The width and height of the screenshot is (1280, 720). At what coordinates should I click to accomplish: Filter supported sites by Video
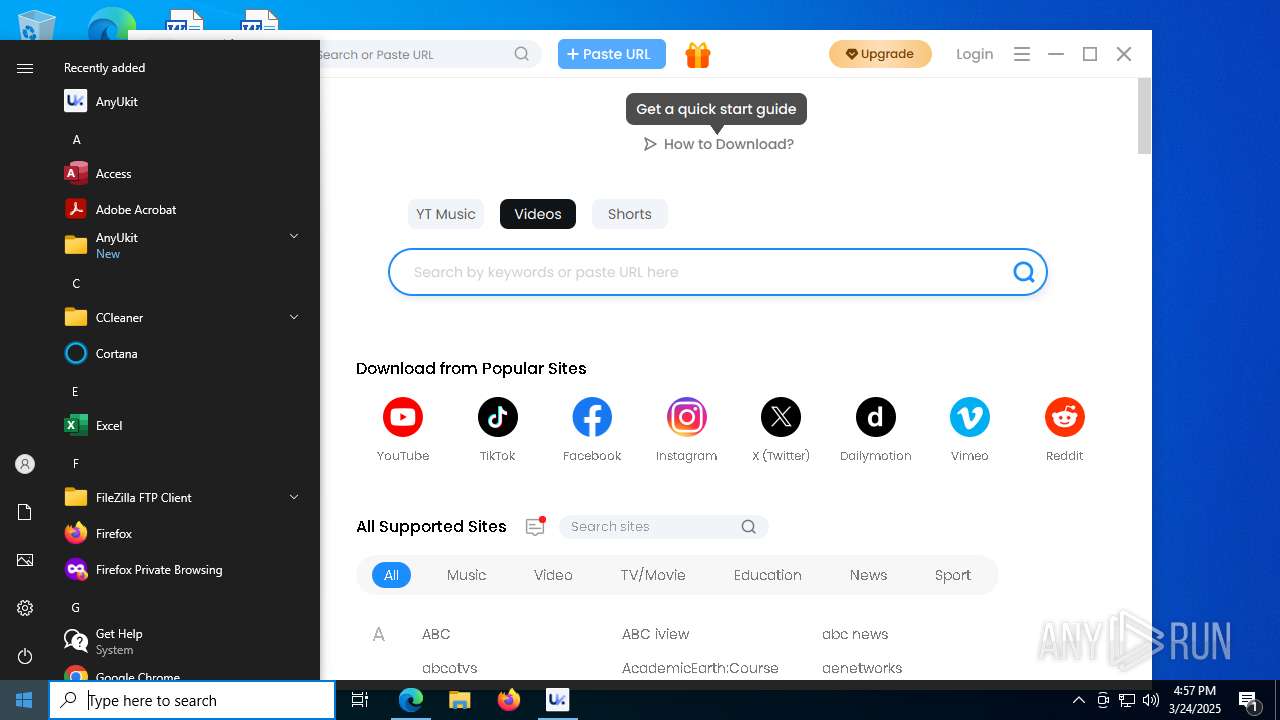[553, 575]
